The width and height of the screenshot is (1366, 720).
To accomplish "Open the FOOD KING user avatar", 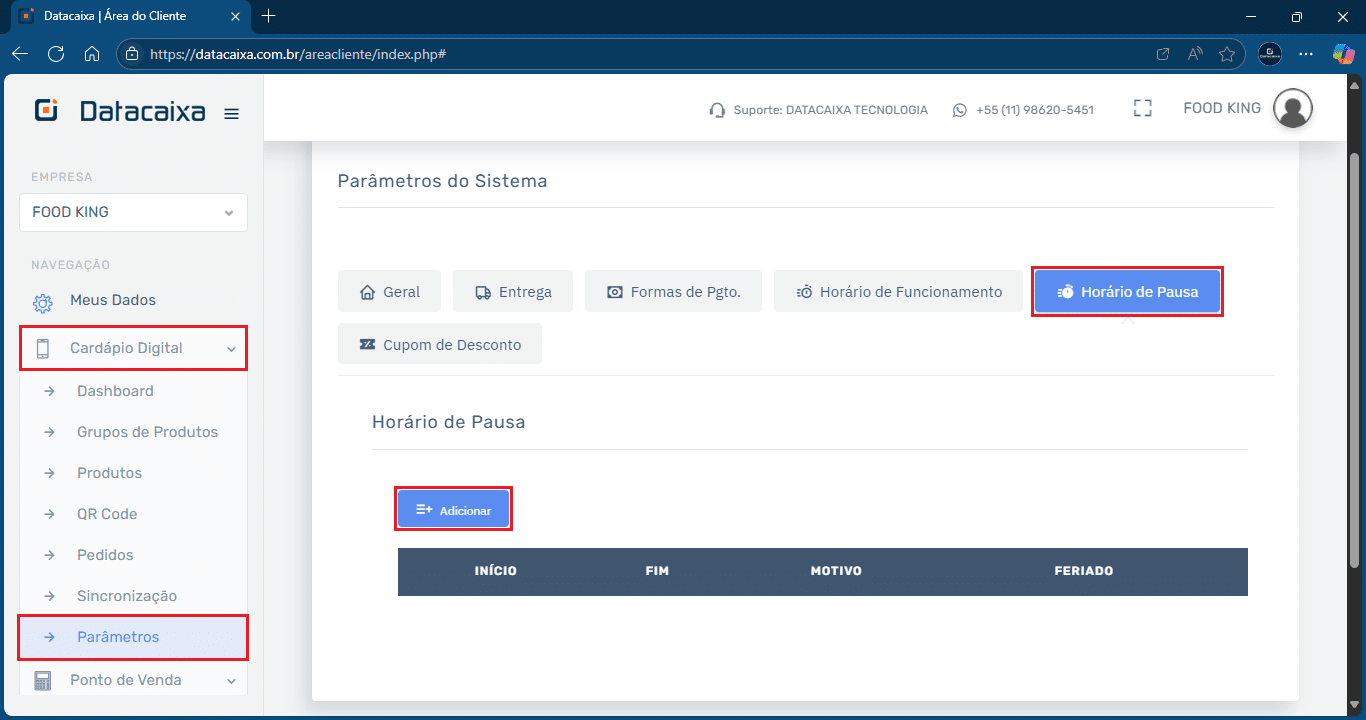I will [1292, 108].
